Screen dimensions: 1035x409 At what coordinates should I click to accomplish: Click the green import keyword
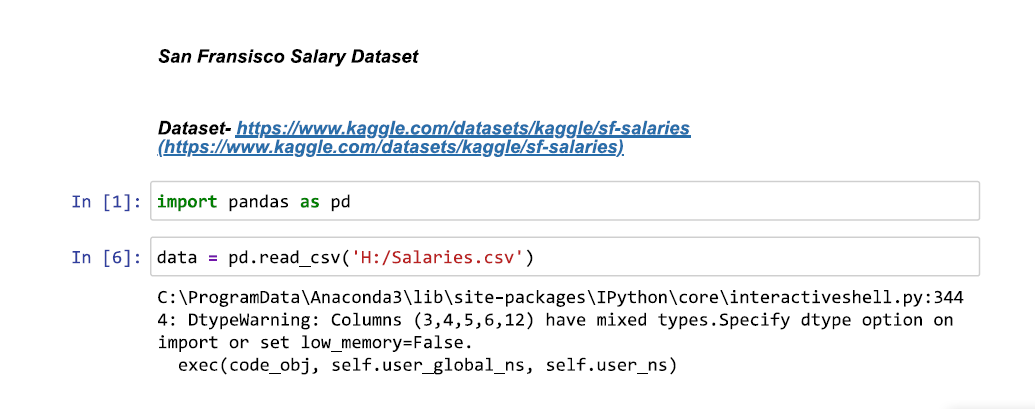click(187, 201)
